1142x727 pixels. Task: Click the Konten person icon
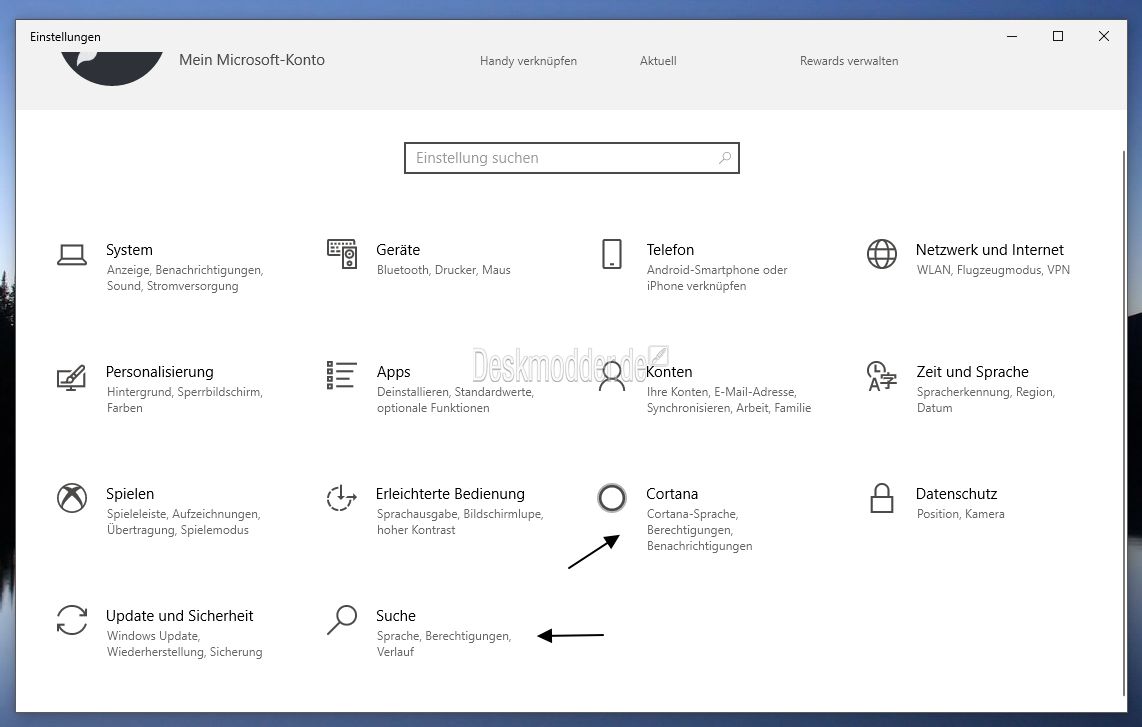coord(612,376)
